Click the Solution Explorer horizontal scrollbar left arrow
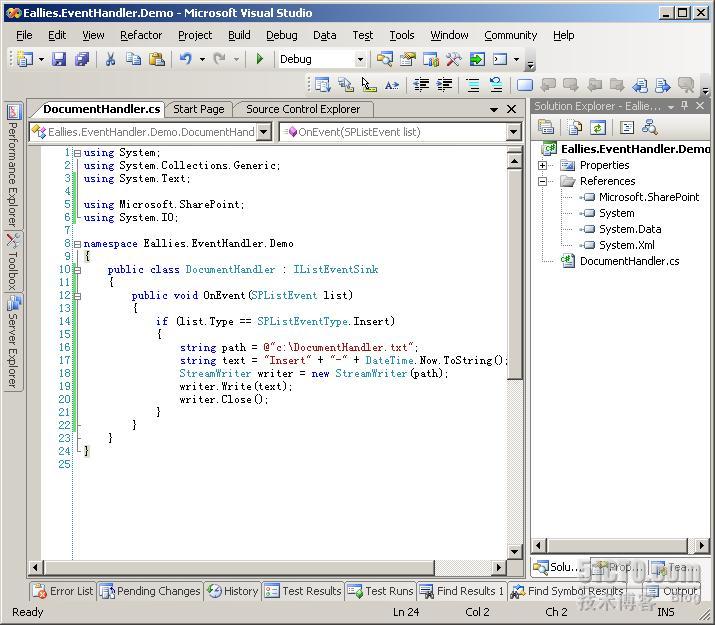This screenshot has height=625, width=715. pyautogui.click(x=539, y=545)
